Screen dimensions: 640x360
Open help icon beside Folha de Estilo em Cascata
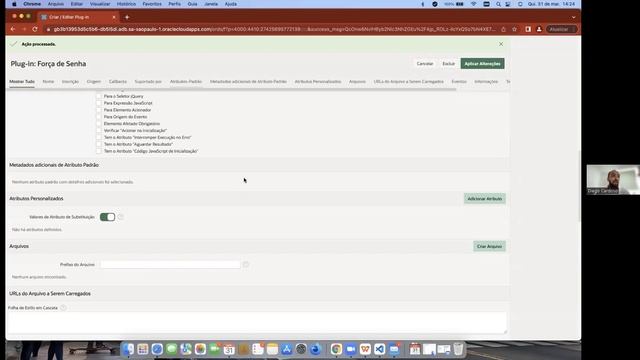coord(63,308)
